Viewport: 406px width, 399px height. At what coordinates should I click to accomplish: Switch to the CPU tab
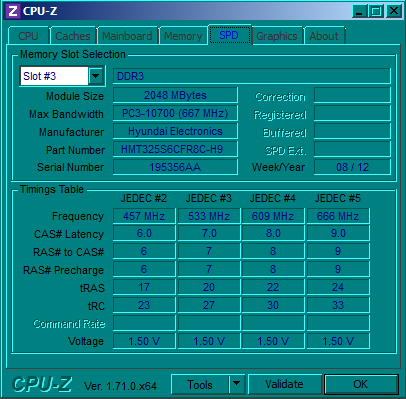(x=28, y=36)
